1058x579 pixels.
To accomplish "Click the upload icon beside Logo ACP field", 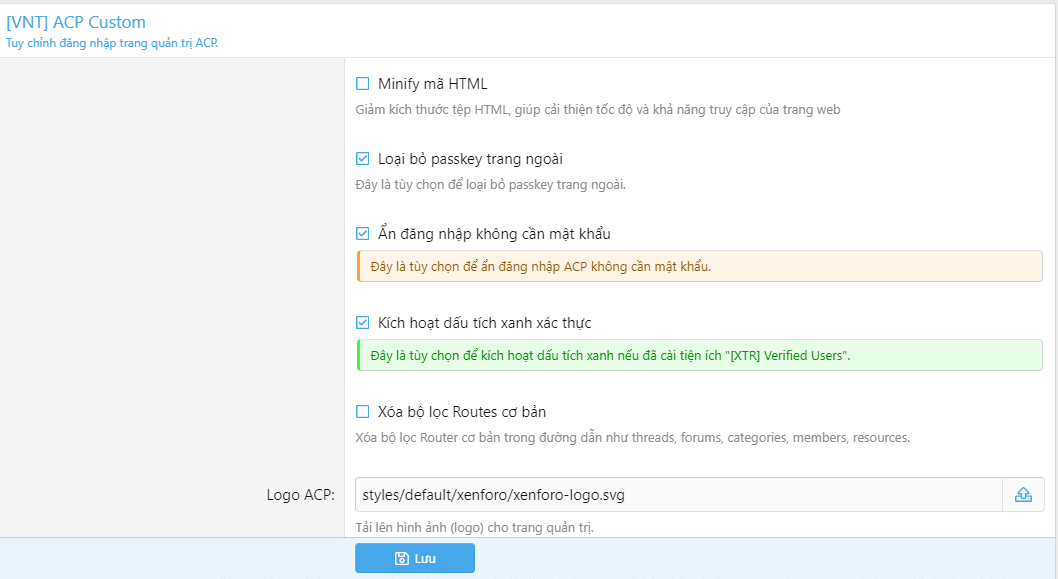I will pyautogui.click(x=1023, y=495).
